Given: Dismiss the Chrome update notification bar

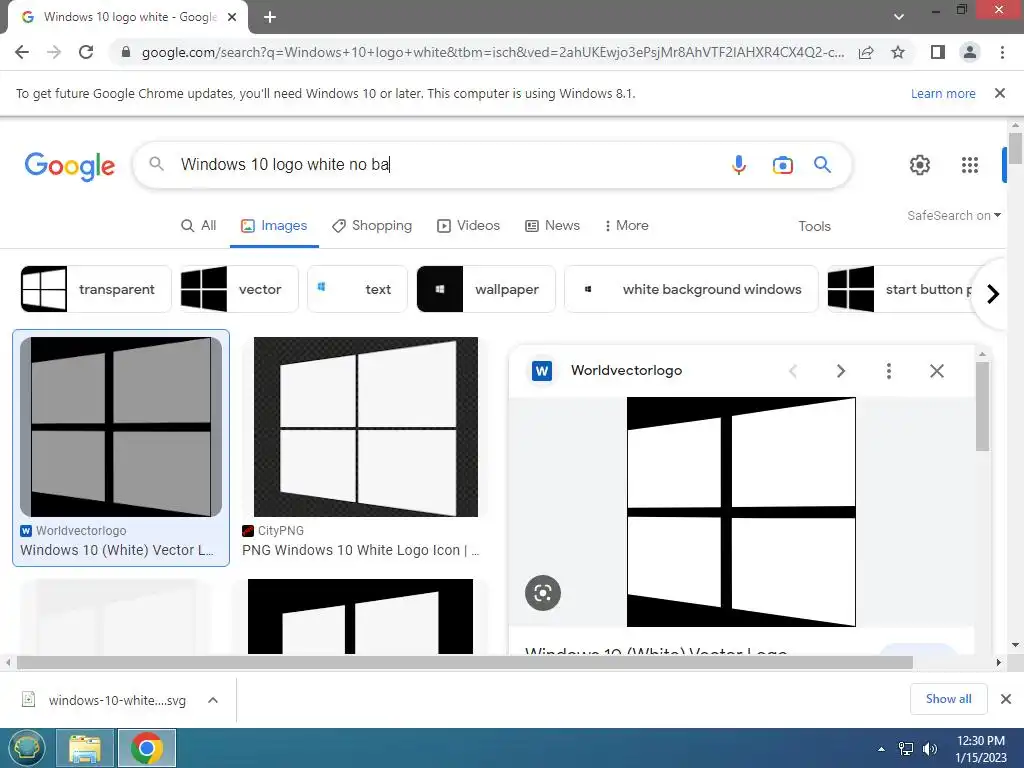Looking at the screenshot, I should point(999,93).
